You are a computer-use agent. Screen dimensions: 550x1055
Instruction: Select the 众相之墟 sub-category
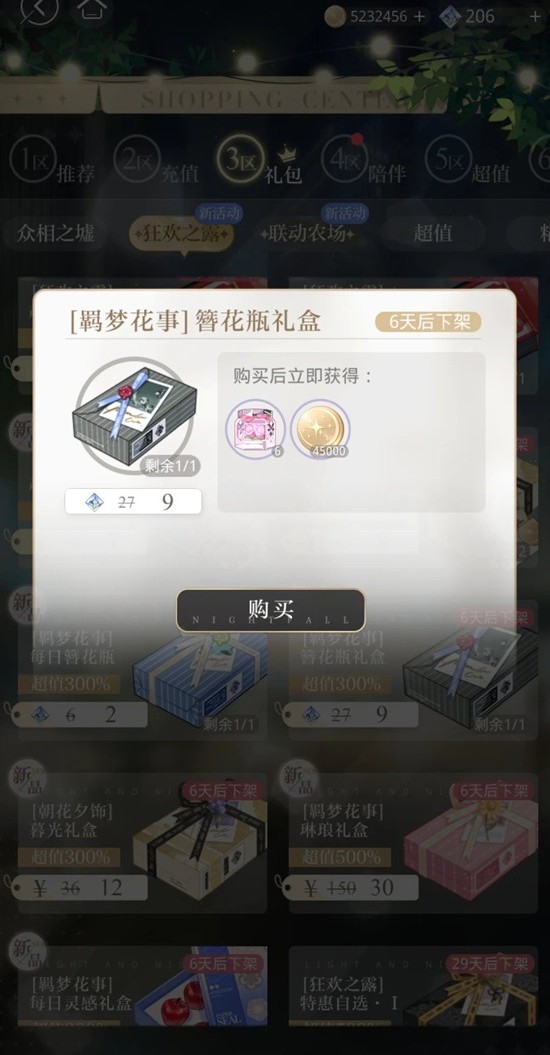coord(57,233)
